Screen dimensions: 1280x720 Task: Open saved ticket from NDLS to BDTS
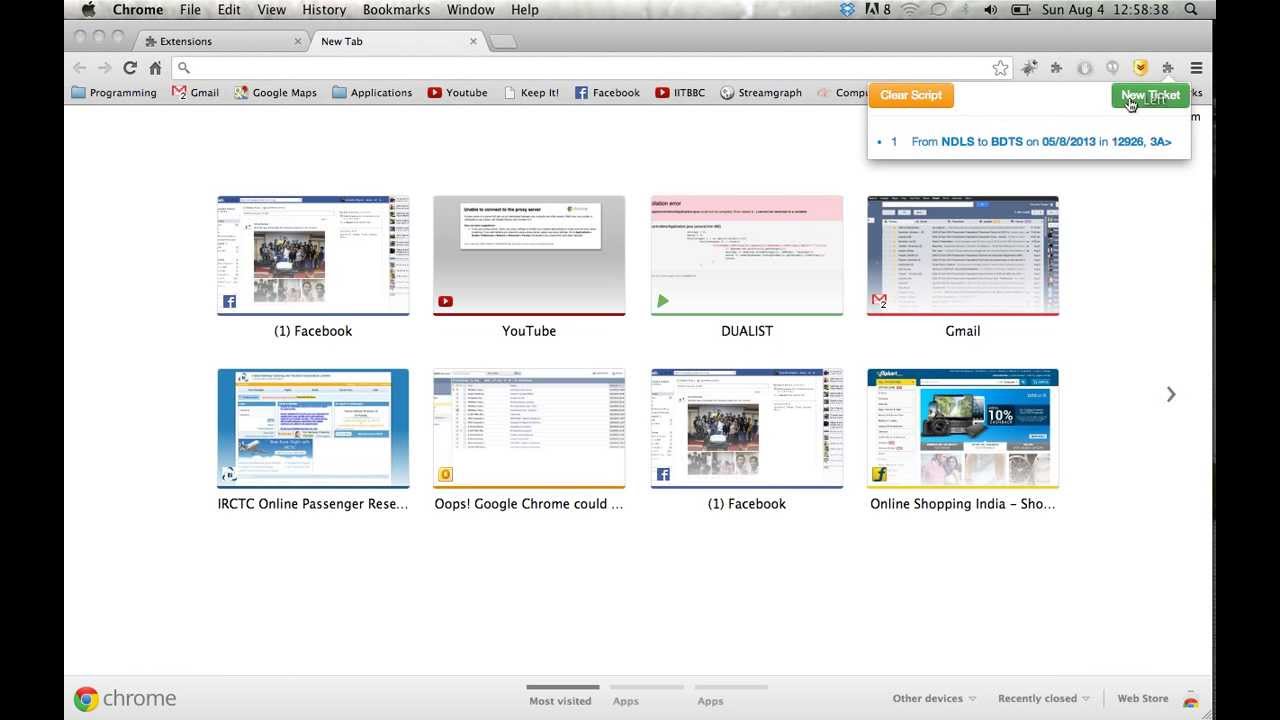pos(1041,142)
